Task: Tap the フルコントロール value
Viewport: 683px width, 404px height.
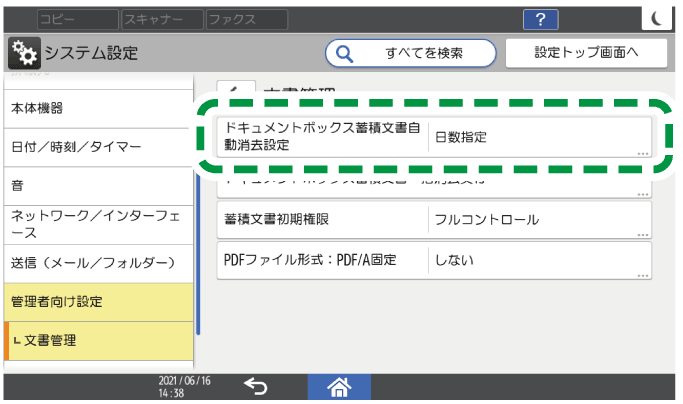Action: pos(487,220)
